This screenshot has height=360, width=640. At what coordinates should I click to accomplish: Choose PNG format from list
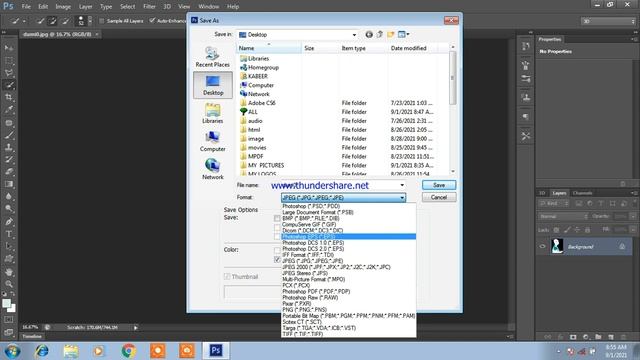tap(349, 310)
